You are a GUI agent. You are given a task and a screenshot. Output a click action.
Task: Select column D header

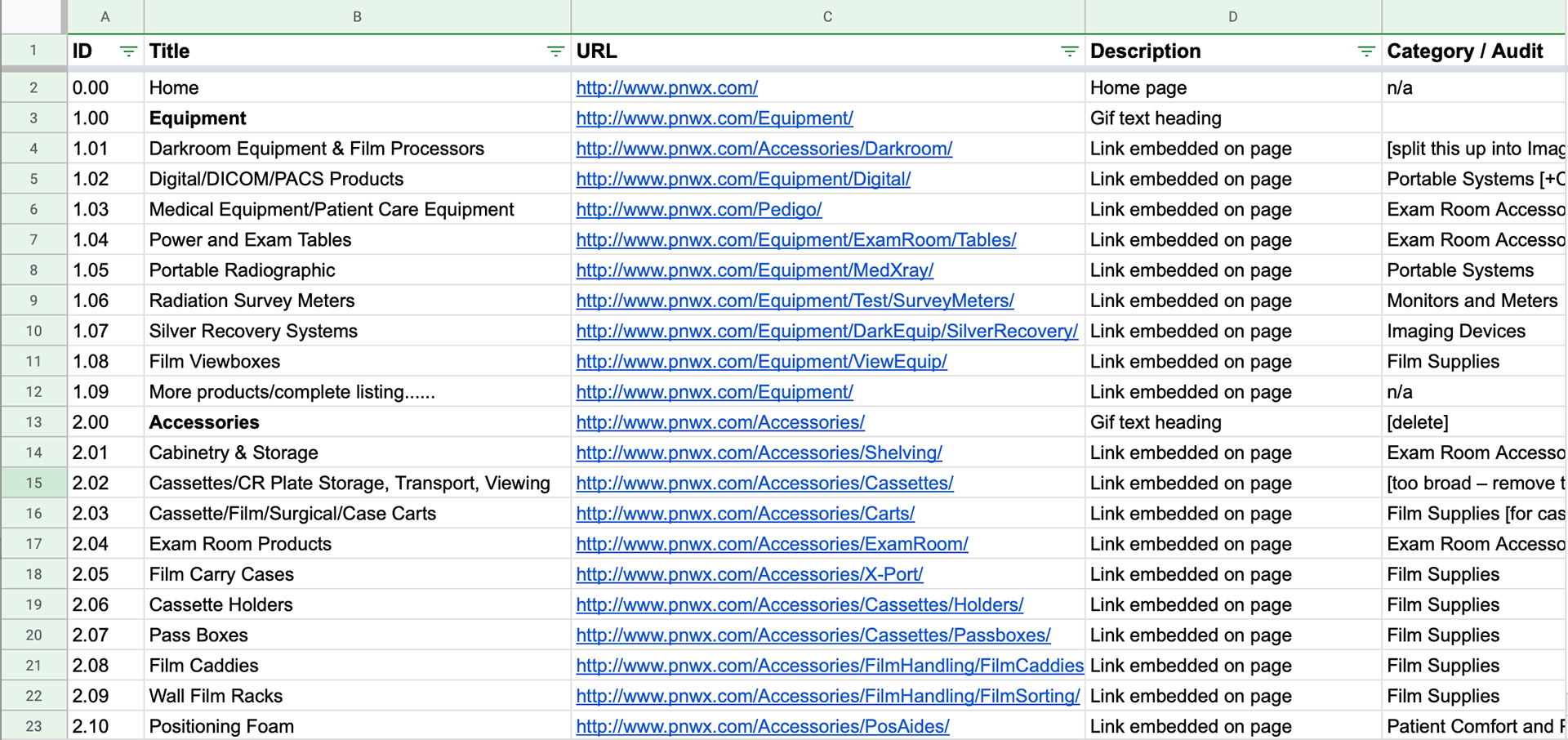[x=1232, y=16]
